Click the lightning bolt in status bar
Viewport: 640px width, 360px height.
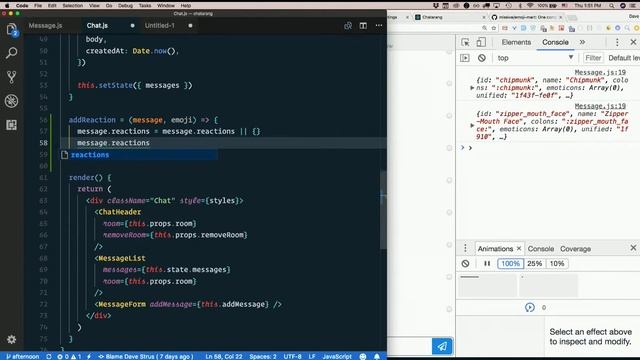[89, 356]
